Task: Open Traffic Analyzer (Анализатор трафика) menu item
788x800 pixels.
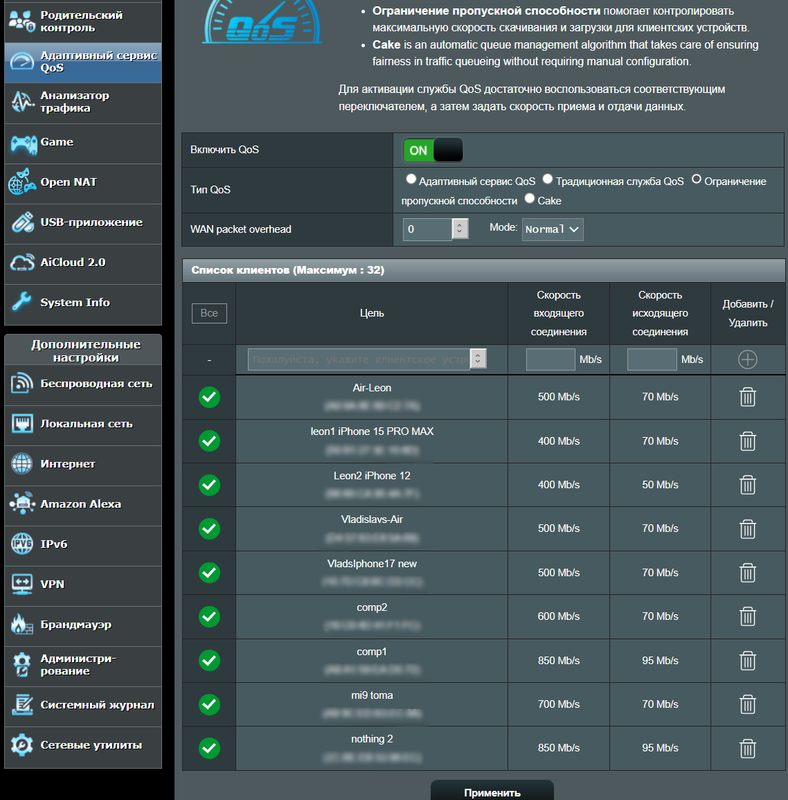Action: [x=83, y=102]
